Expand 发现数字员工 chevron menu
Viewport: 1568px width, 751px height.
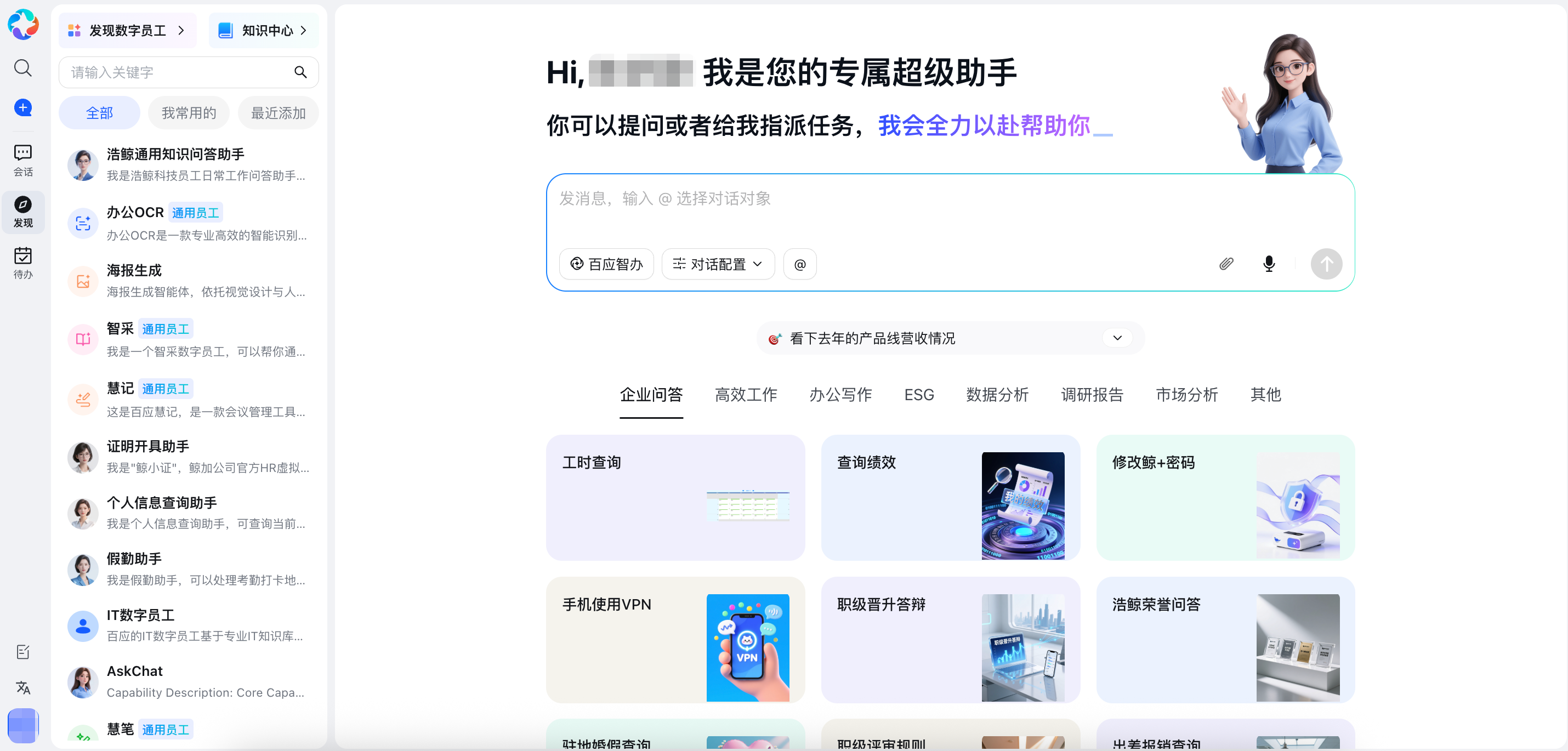181,31
